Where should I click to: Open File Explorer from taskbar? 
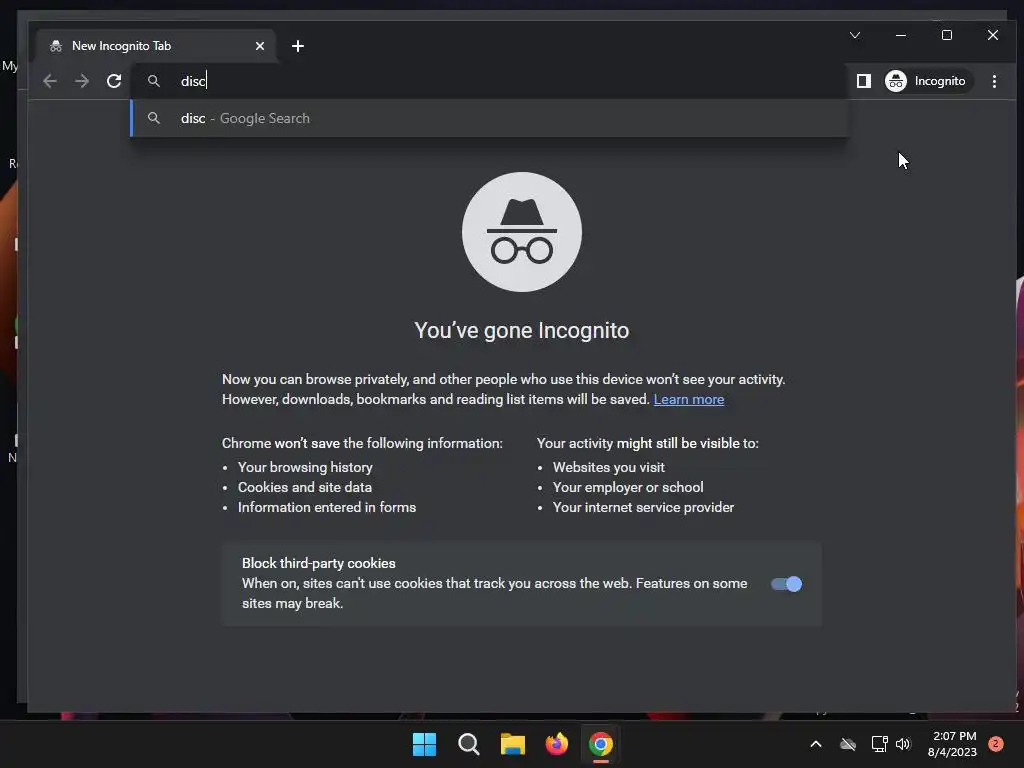tap(513, 744)
